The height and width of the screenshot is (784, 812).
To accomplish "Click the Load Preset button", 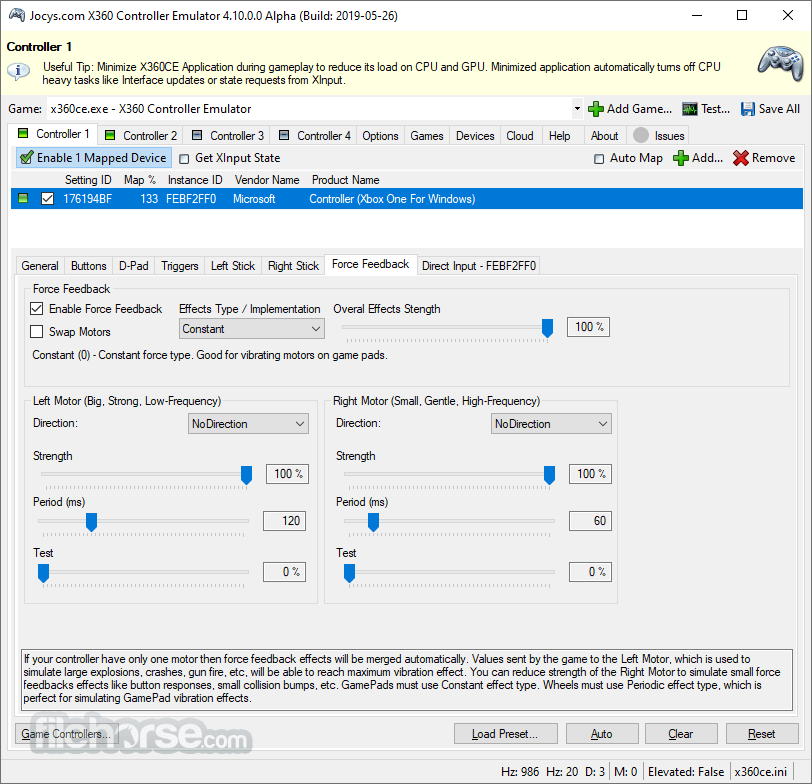I will click(505, 734).
